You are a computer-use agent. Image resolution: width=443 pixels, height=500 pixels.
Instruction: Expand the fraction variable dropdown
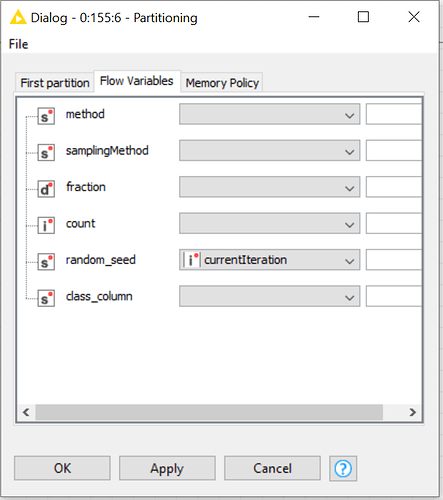pos(269,187)
